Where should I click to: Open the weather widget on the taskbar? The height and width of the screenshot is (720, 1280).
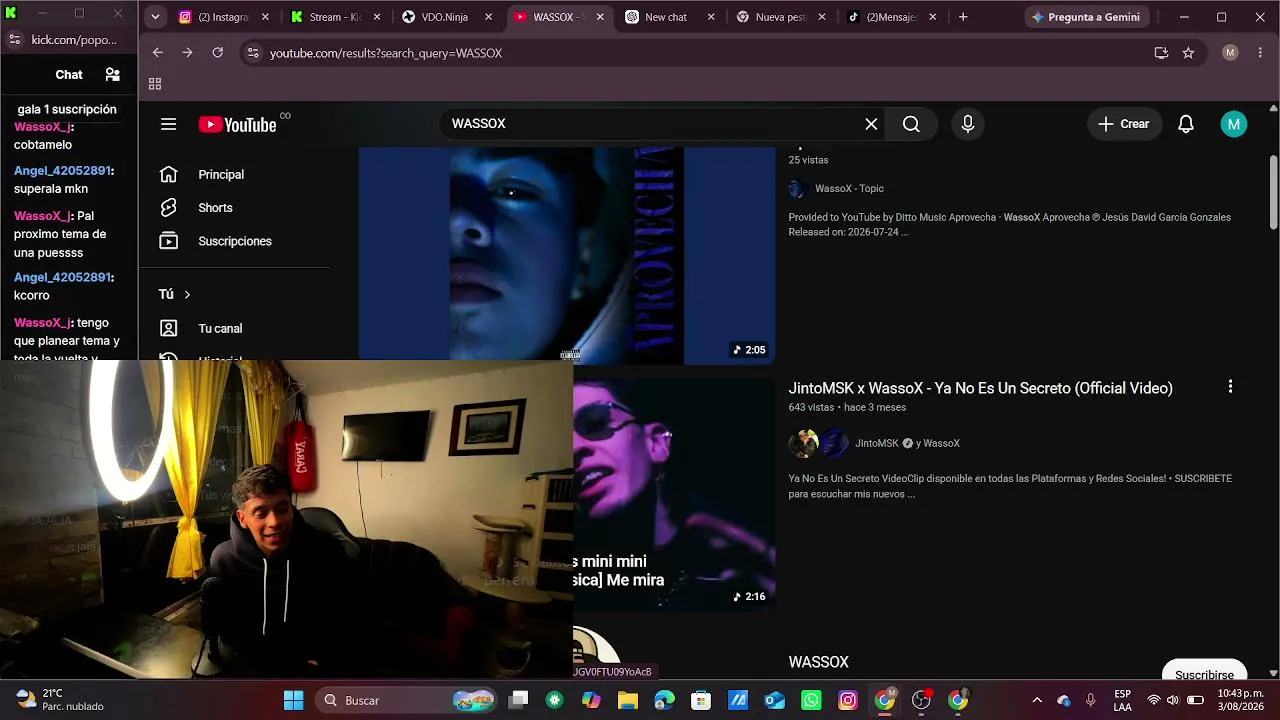pyautogui.click(x=60, y=700)
